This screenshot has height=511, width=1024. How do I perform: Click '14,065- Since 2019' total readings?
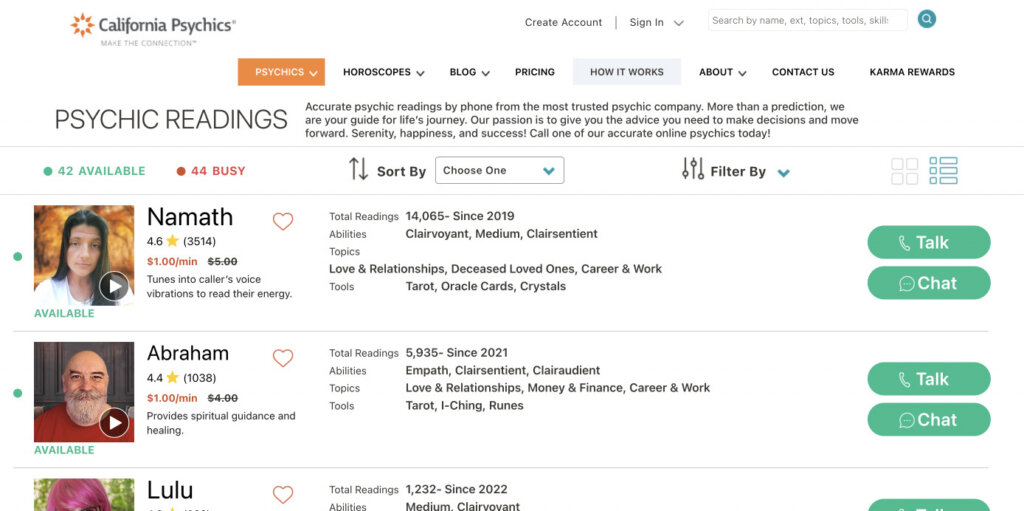click(460, 216)
